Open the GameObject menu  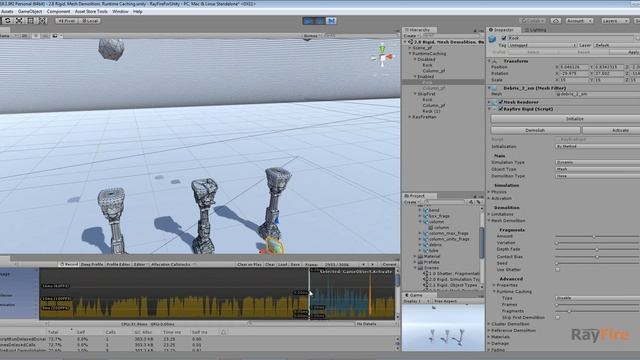tap(30, 11)
